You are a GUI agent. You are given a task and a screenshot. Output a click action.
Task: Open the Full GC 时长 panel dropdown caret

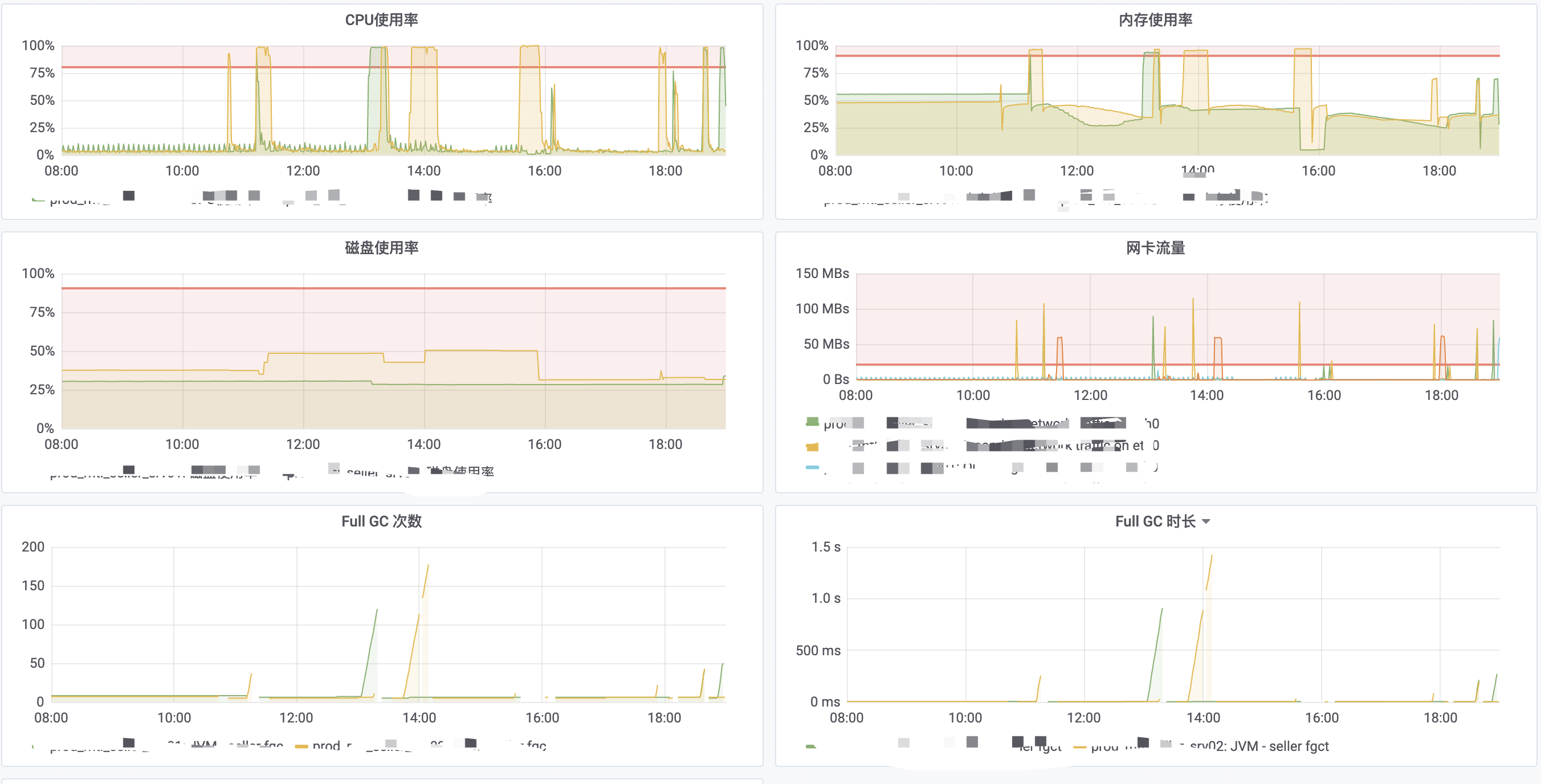1206,521
